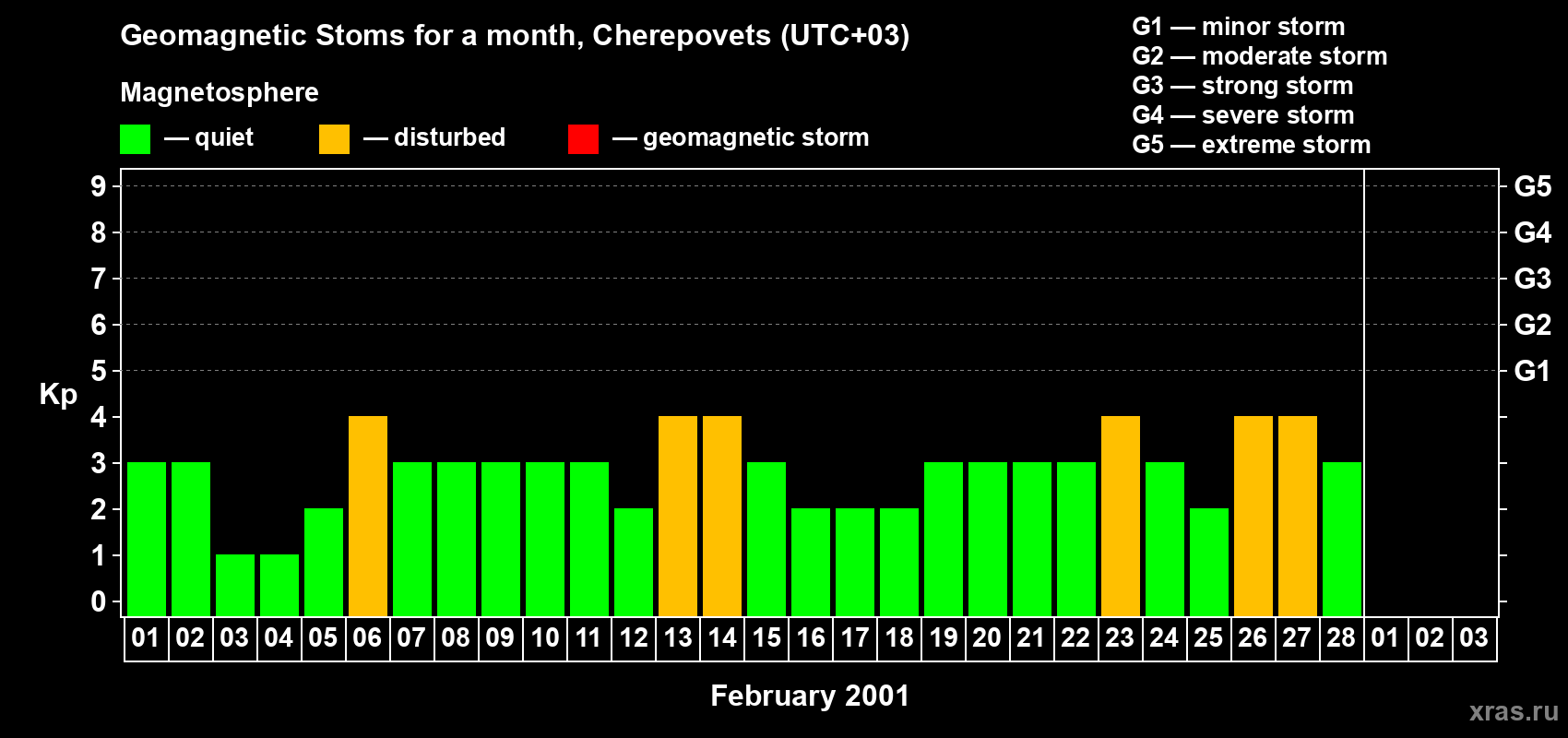Click the red geomagnetic storm swatch
1568x738 pixels.
tap(583, 139)
